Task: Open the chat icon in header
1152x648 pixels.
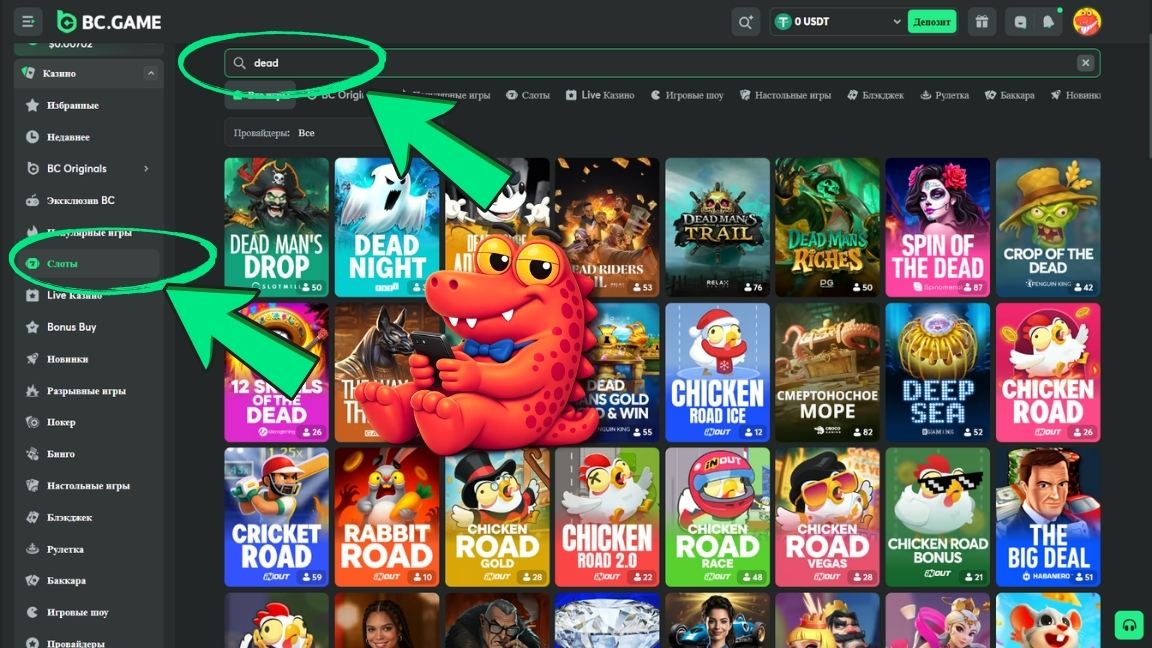Action: tap(1020, 22)
